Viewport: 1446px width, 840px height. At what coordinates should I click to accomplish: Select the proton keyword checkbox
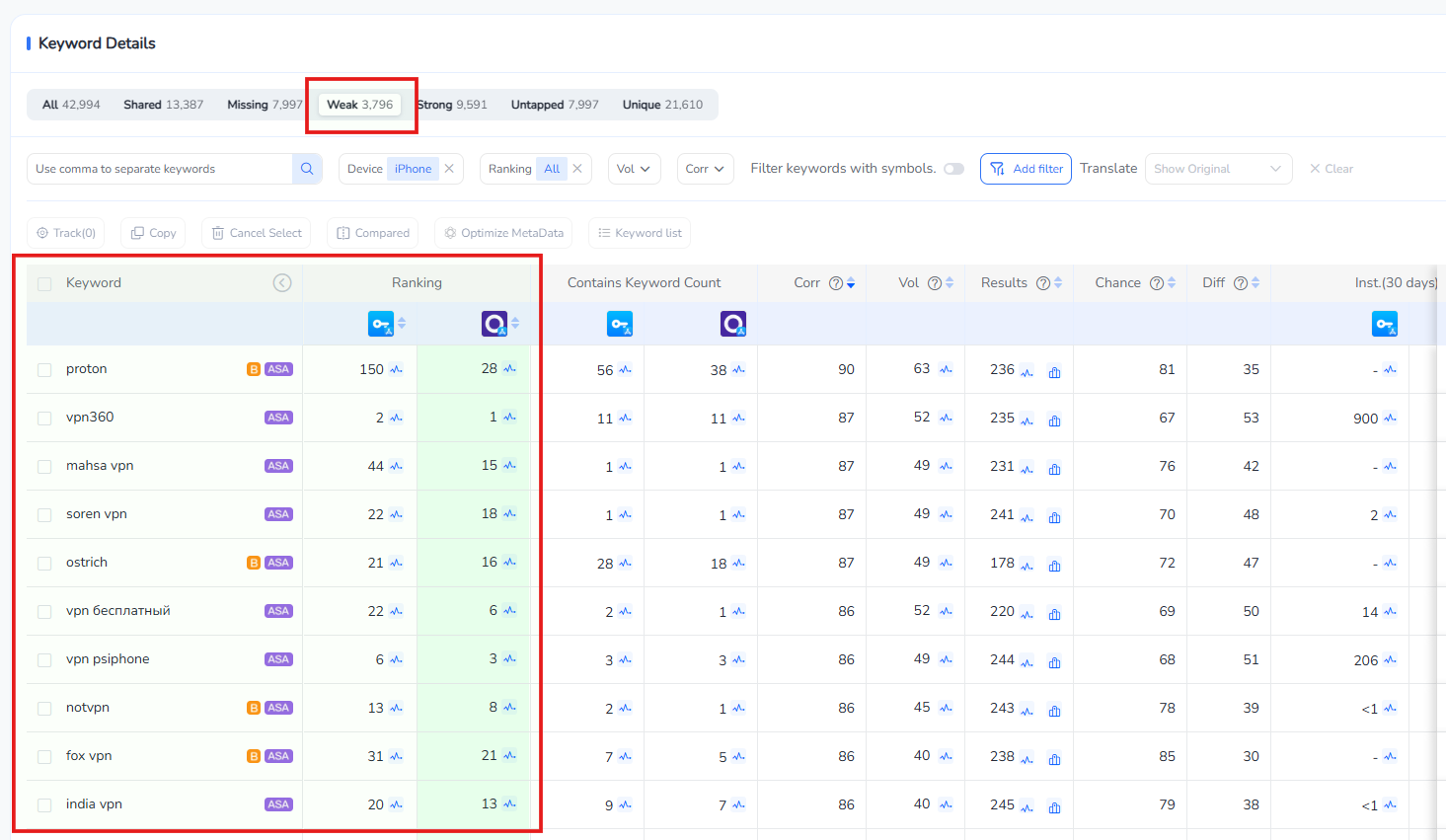(x=44, y=370)
